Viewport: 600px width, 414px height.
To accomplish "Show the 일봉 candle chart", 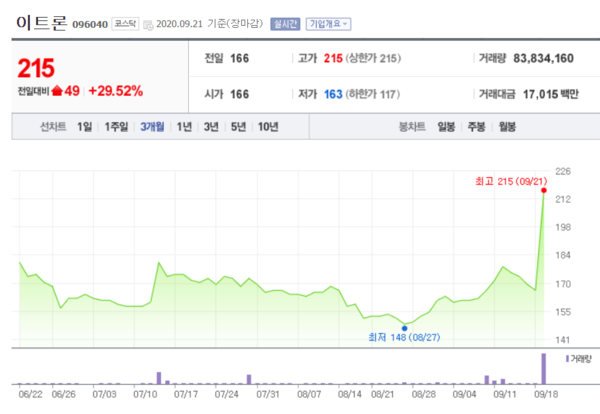I will 446,127.
